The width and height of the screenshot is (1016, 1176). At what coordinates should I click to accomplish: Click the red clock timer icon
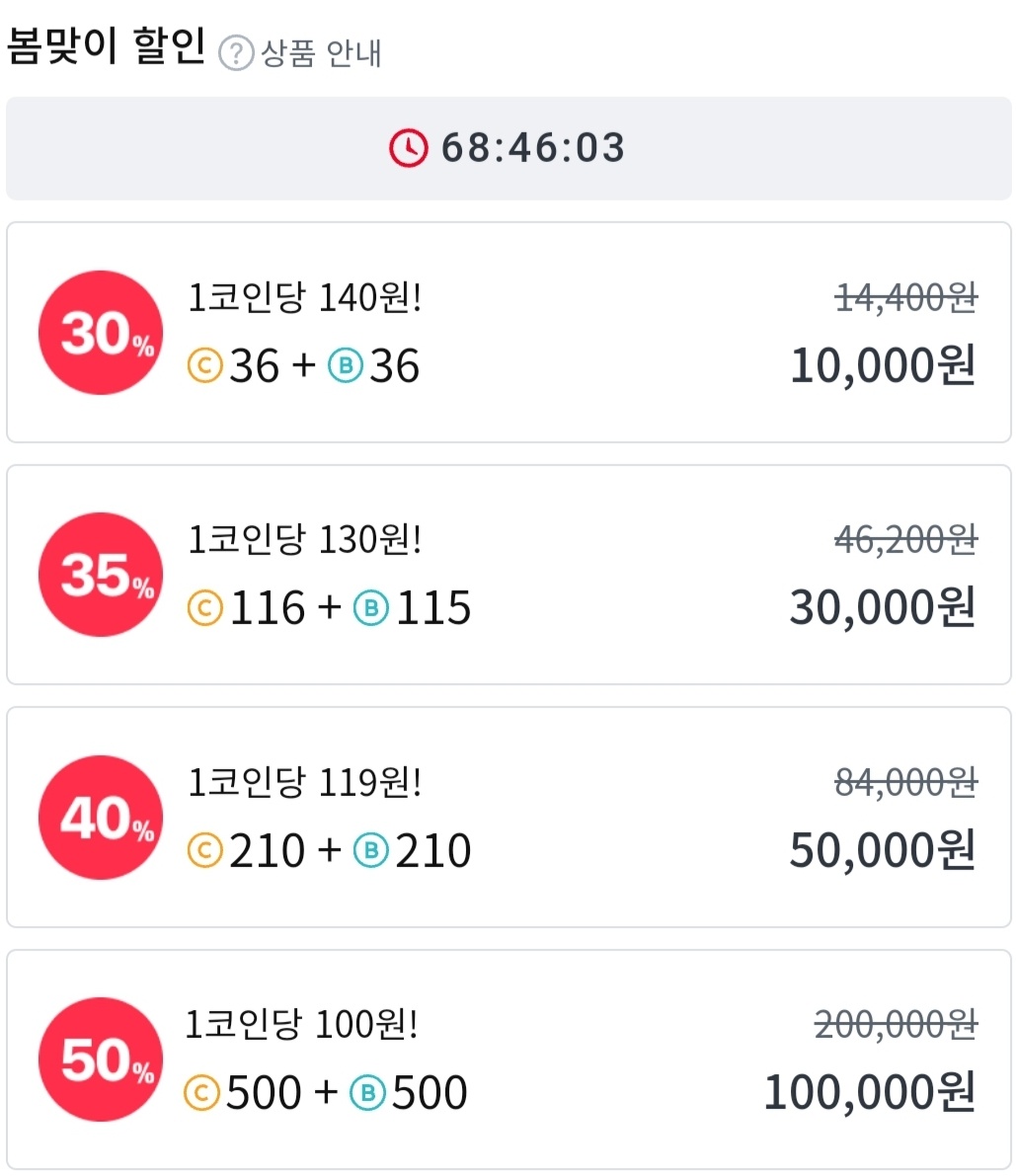(408, 148)
